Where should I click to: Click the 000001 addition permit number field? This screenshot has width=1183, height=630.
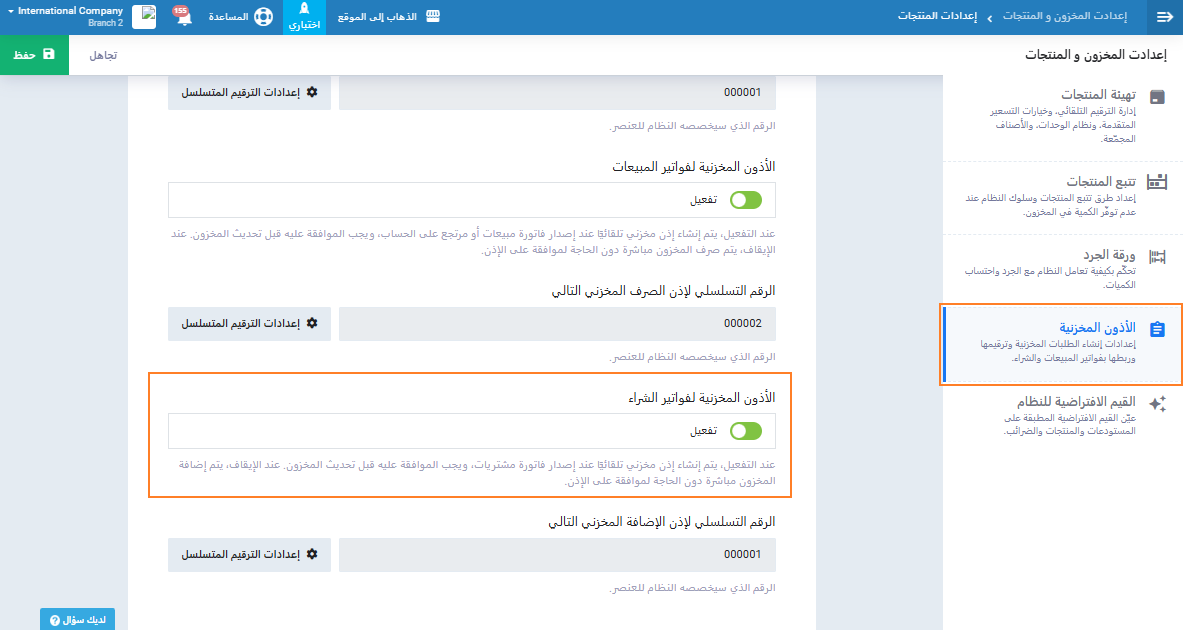coord(557,555)
